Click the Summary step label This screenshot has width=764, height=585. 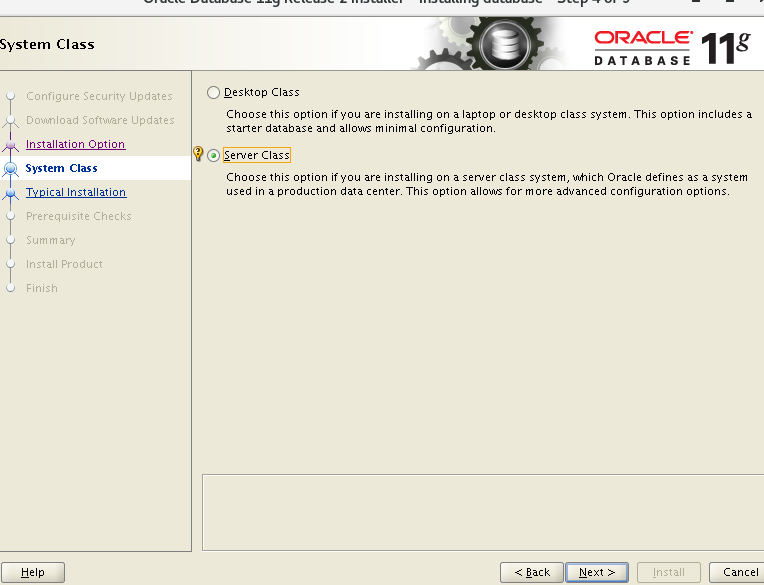tap(51, 240)
